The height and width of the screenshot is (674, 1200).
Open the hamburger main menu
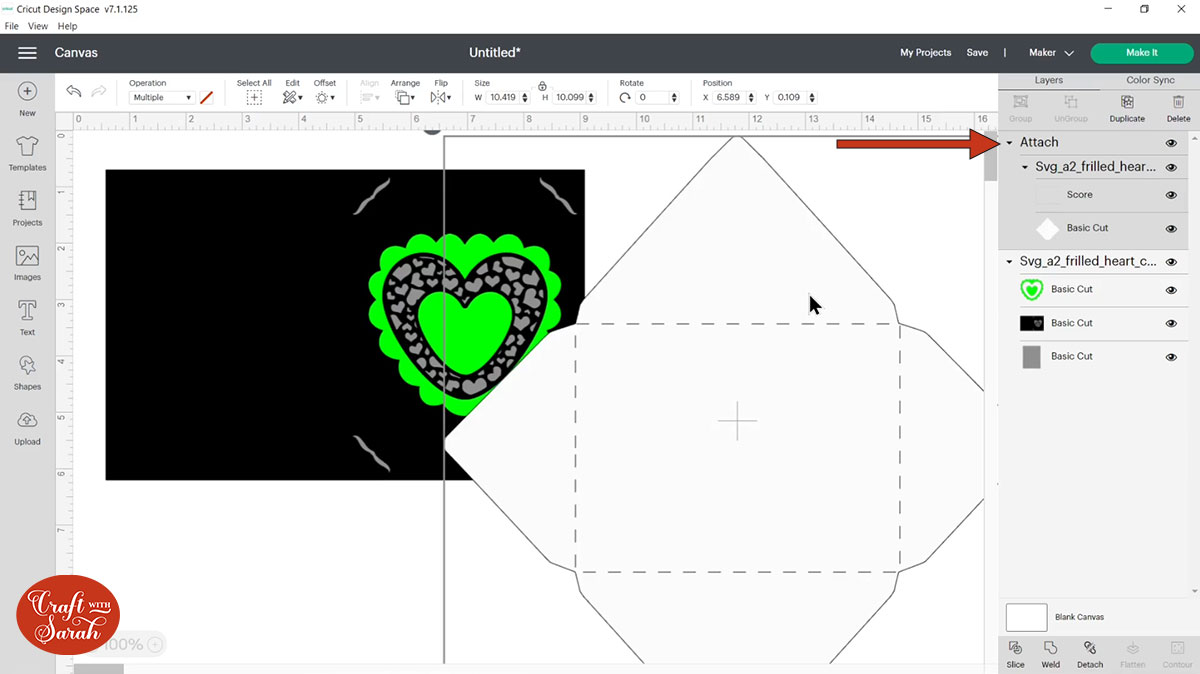27,53
